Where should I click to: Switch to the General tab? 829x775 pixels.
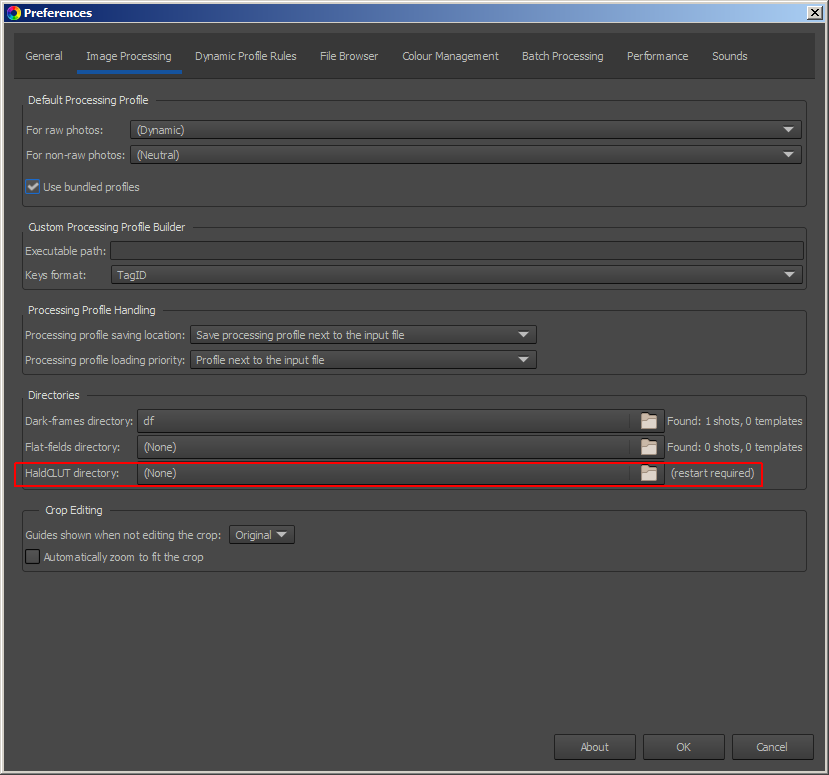pos(44,56)
